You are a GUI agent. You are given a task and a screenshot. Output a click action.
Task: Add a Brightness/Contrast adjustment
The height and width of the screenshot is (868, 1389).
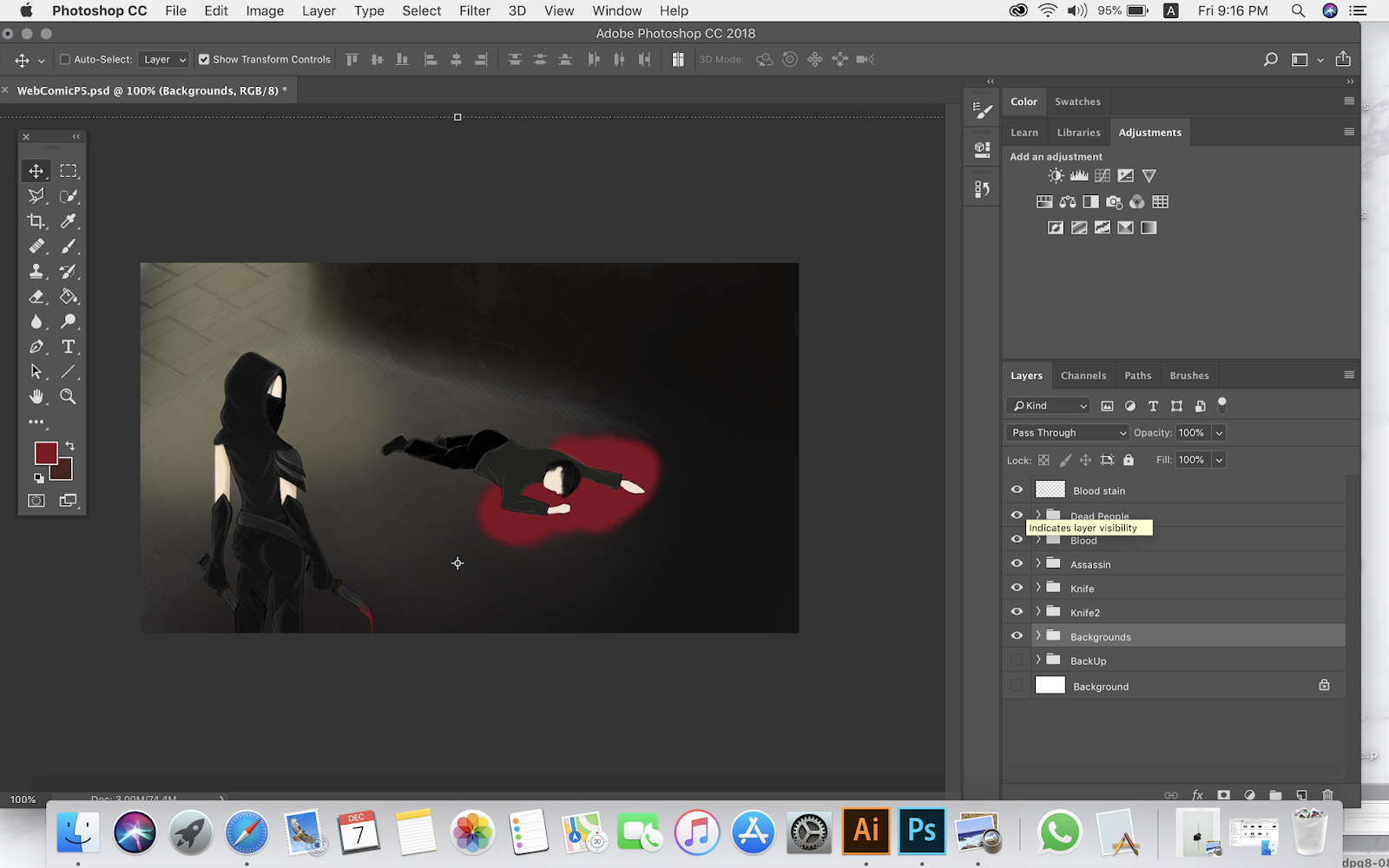click(1055, 176)
